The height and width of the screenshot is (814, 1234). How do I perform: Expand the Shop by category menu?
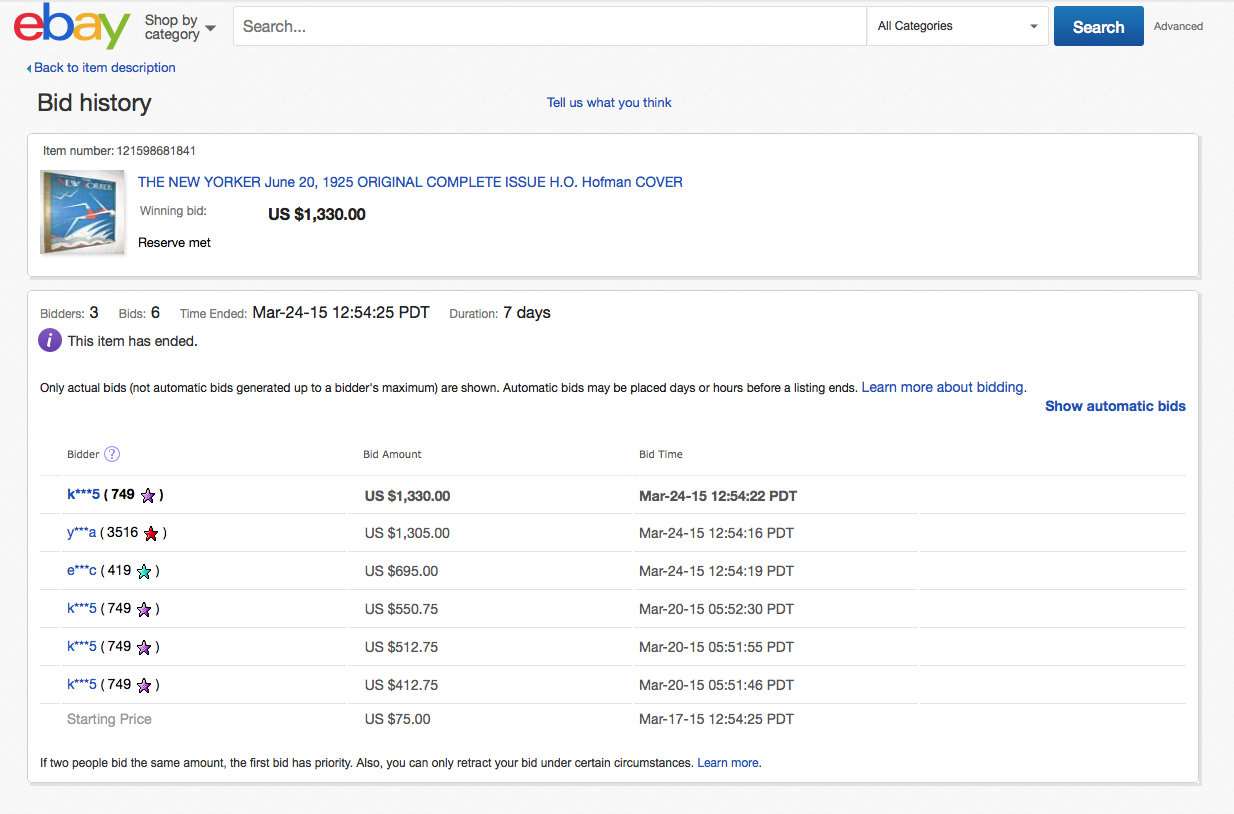[x=180, y=27]
